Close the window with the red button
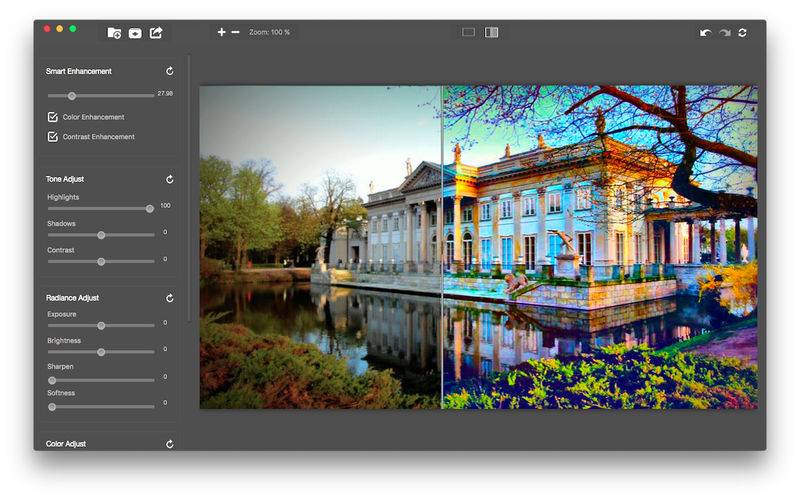Image resolution: width=800 pixels, height=500 pixels. tap(47, 29)
